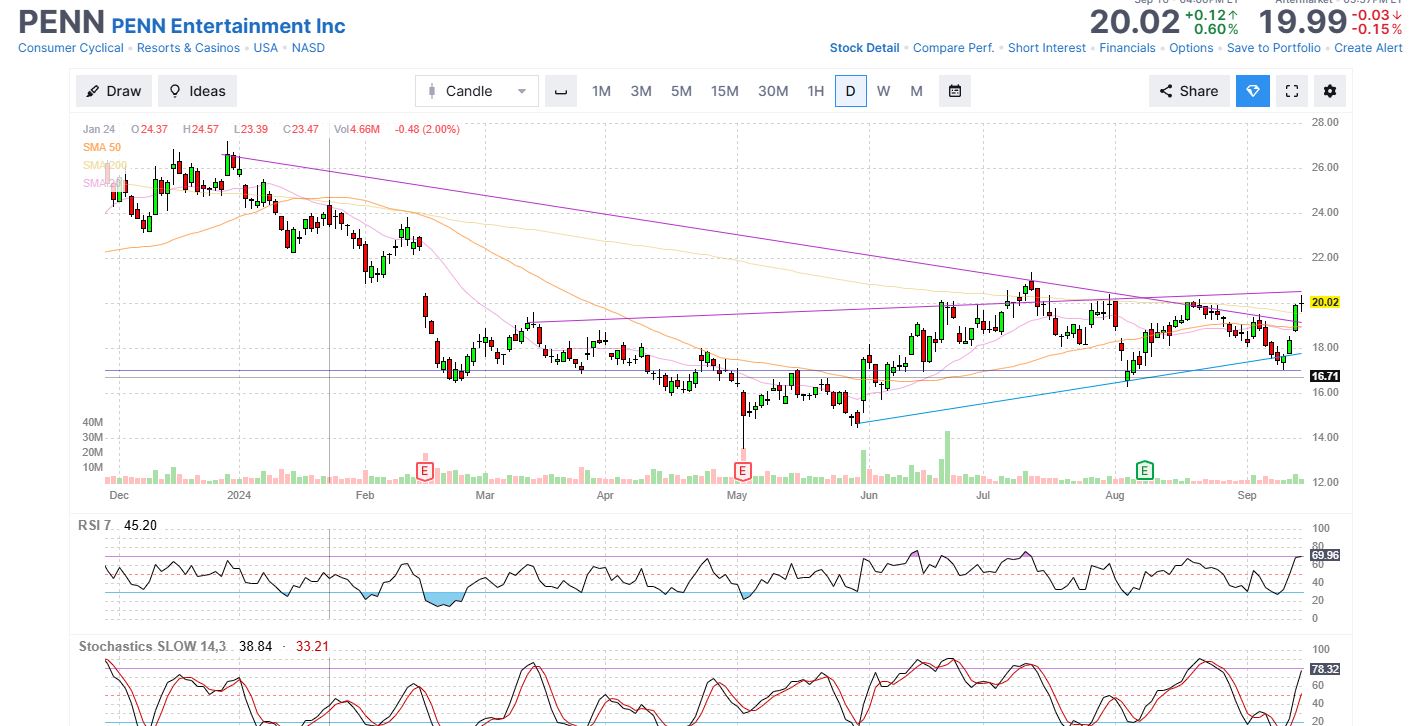Click the Save to Portfolio link
The image size is (1411, 726).
(1273, 48)
